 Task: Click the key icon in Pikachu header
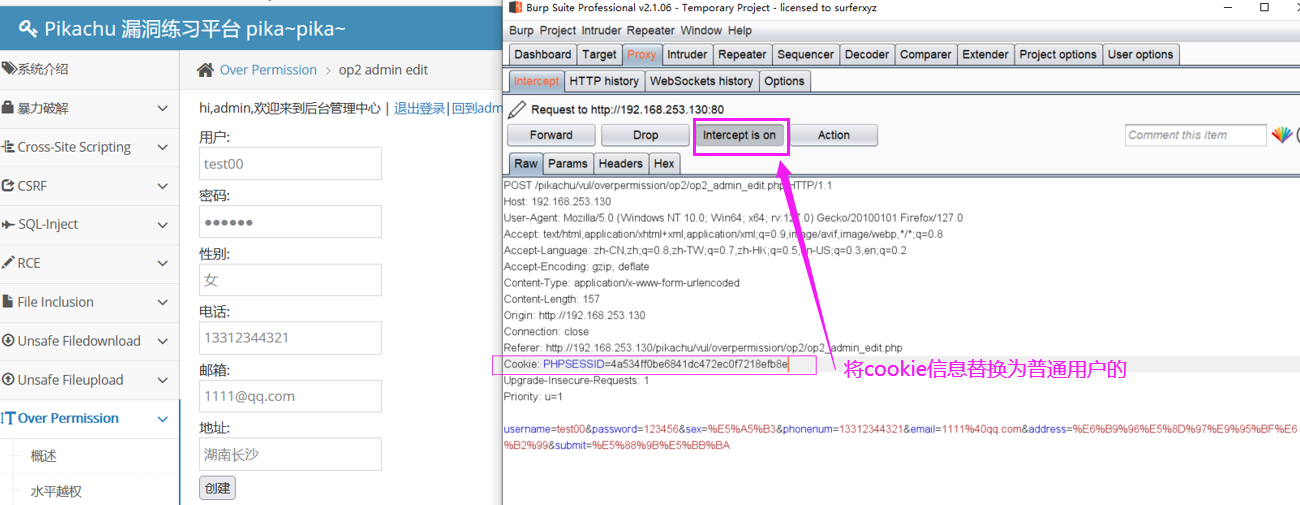(x=27, y=29)
